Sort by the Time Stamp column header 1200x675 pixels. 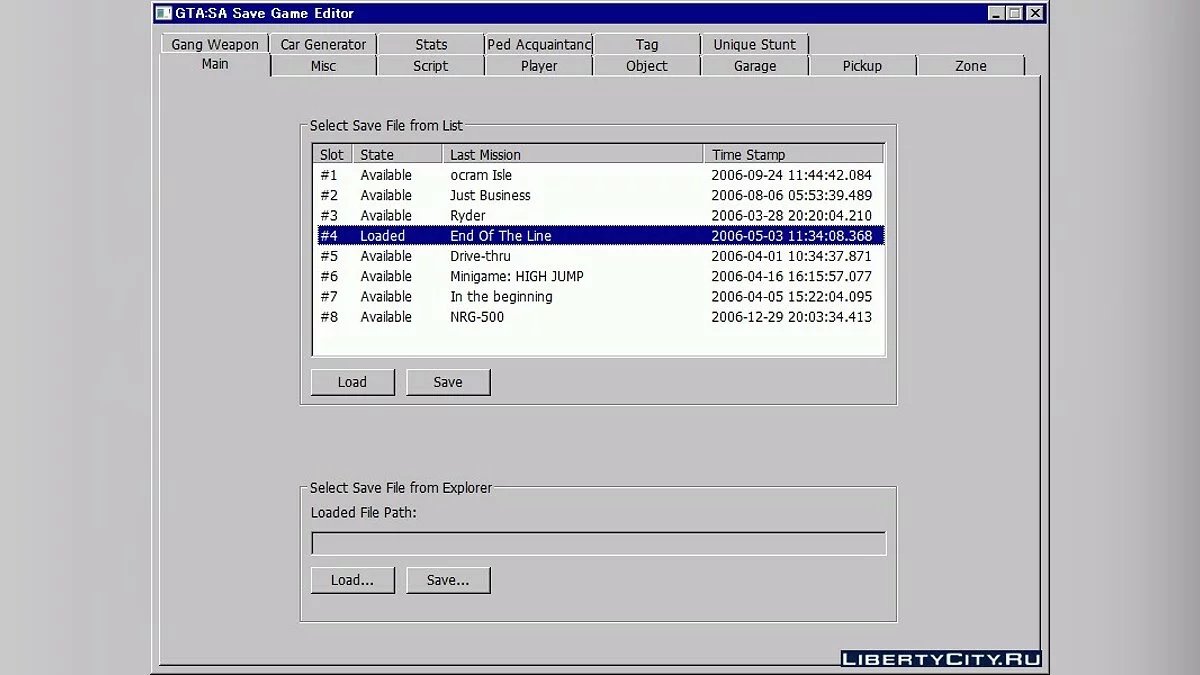point(794,154)
